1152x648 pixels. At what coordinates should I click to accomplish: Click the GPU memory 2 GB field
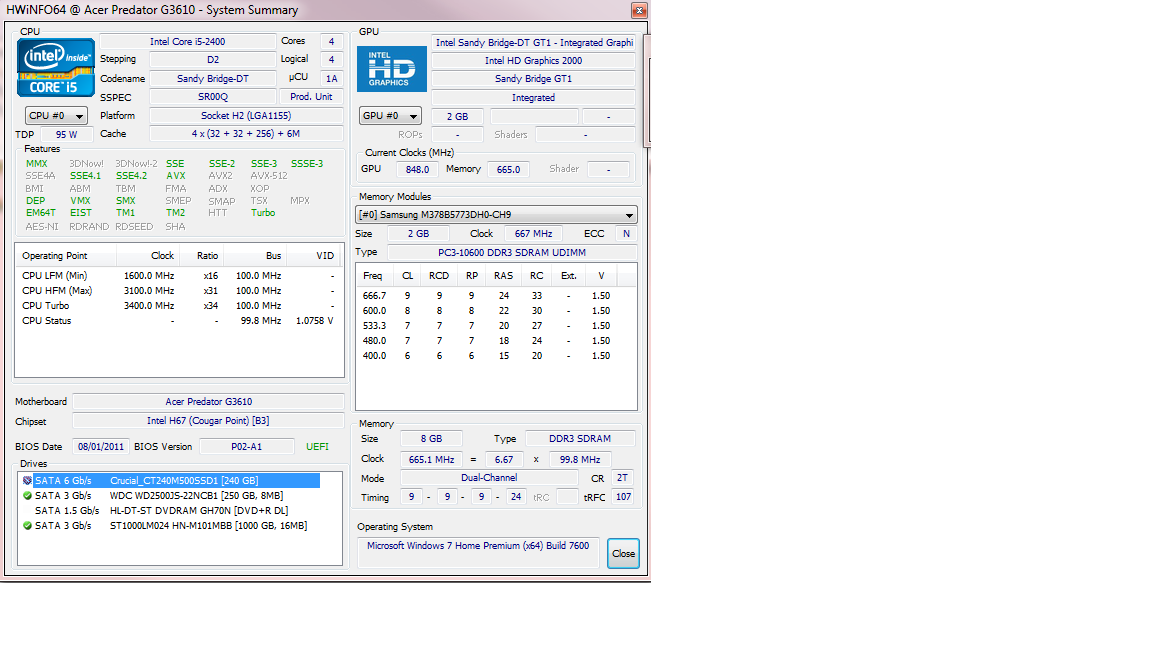[x=457, y=116]
